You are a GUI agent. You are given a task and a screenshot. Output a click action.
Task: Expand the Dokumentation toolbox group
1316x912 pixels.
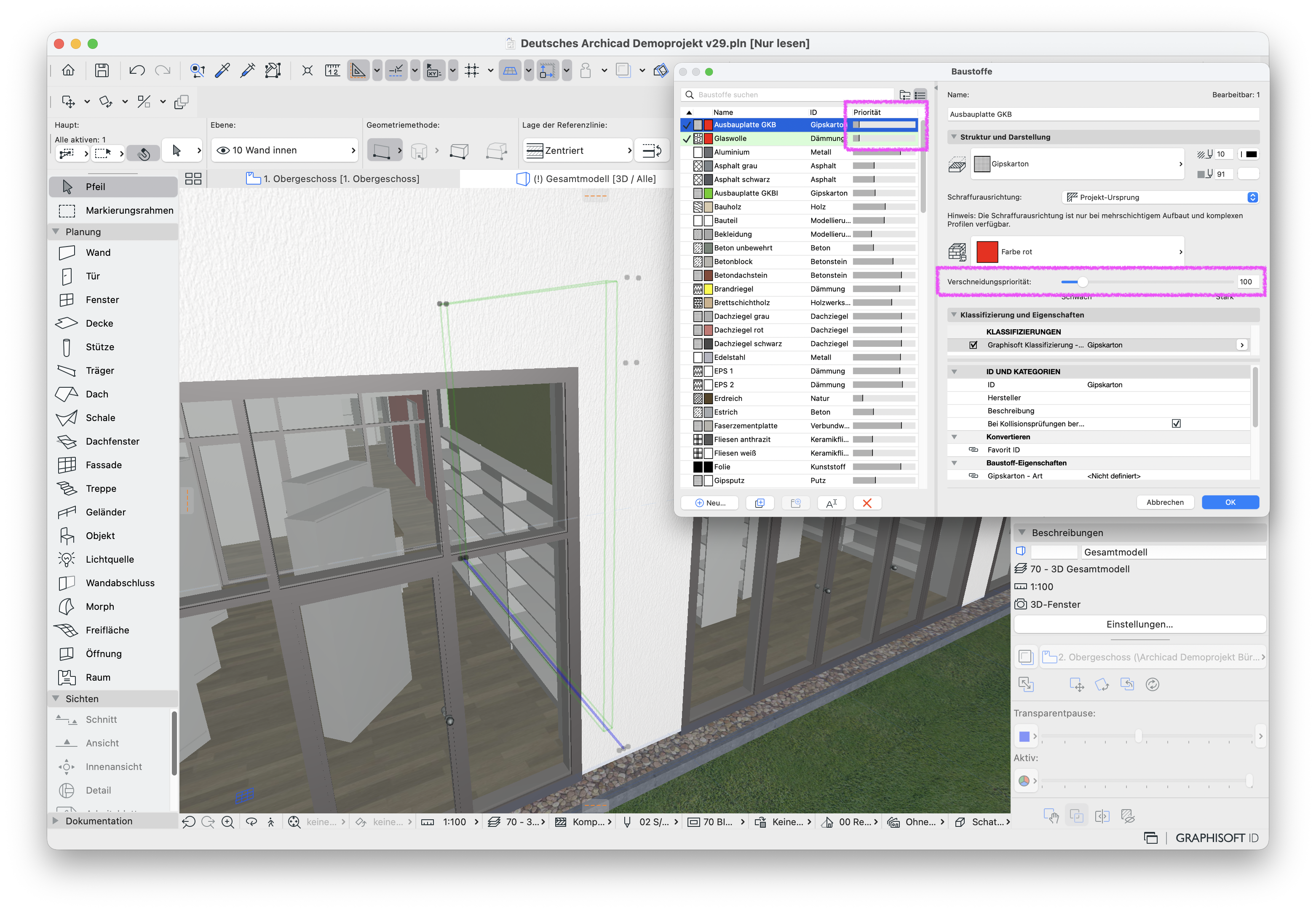pos(56,821)
